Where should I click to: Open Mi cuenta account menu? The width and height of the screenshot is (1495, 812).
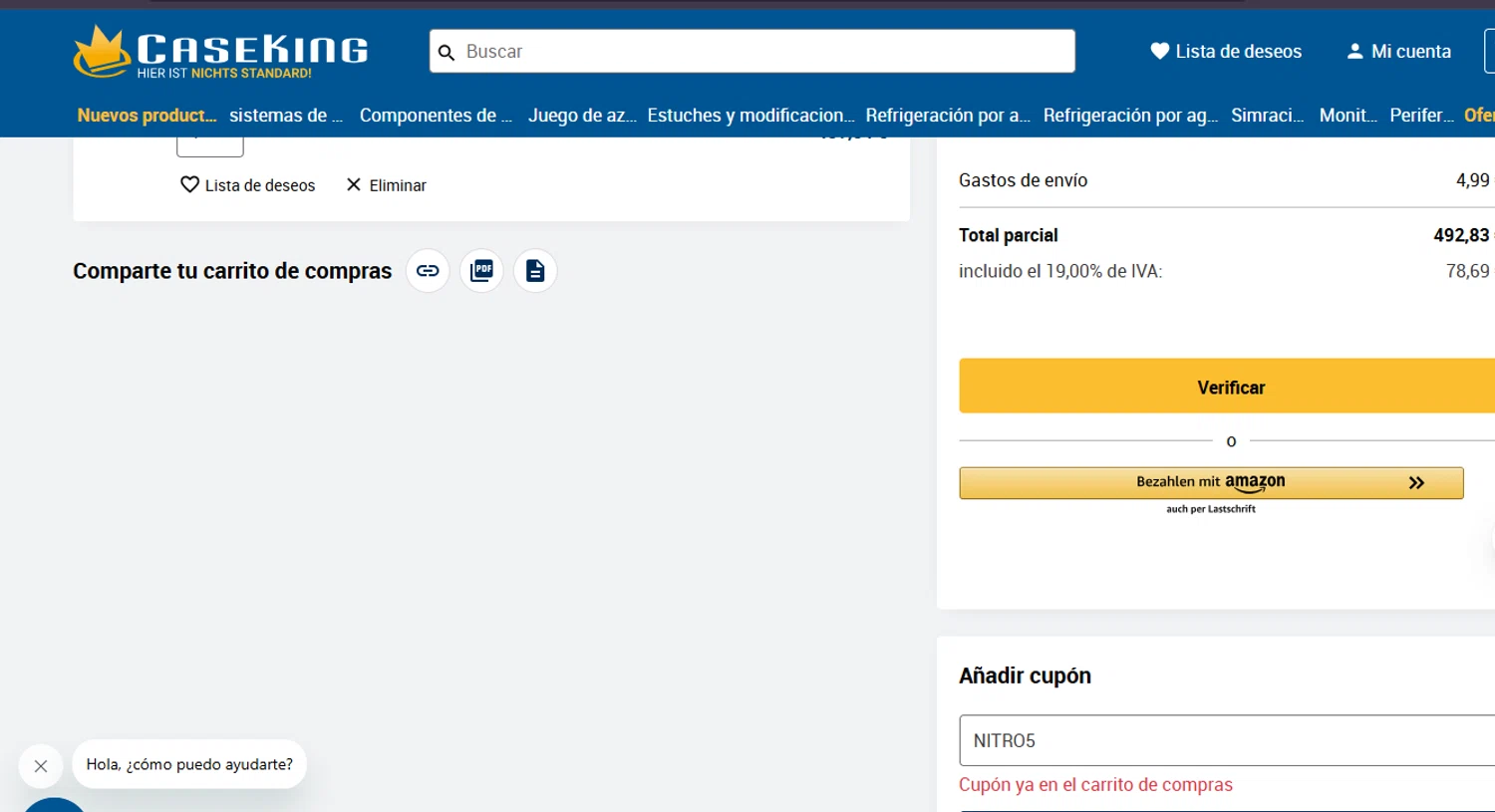click(1398, 51)
